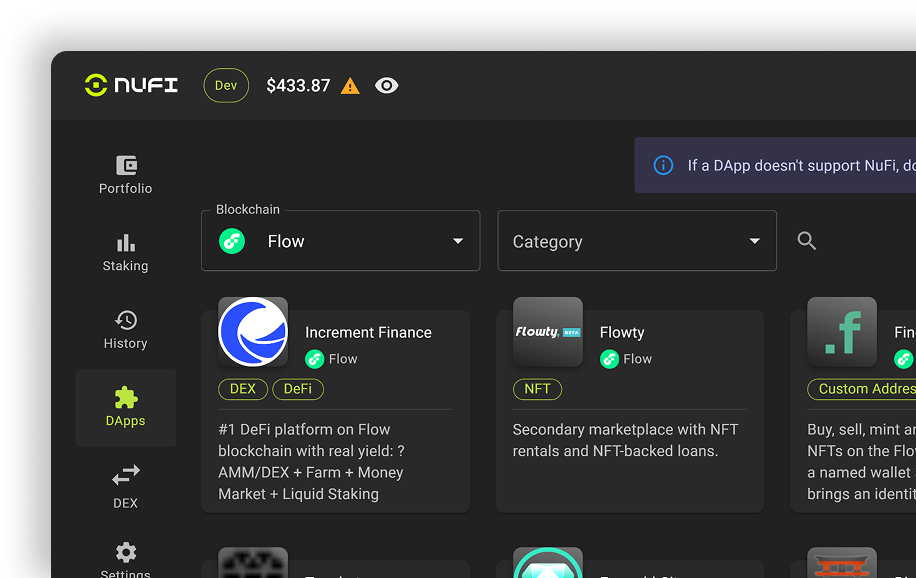Click the NuFi logo

pyautogui.click(x=131, y=85)
